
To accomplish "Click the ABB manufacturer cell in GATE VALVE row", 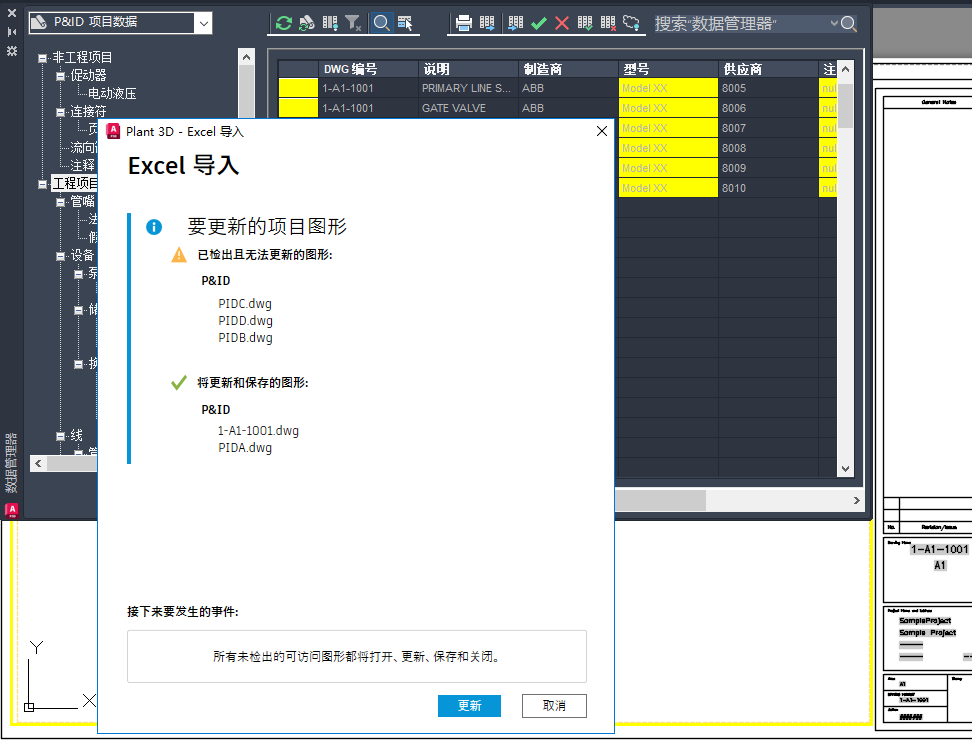I will coord(568,108).
